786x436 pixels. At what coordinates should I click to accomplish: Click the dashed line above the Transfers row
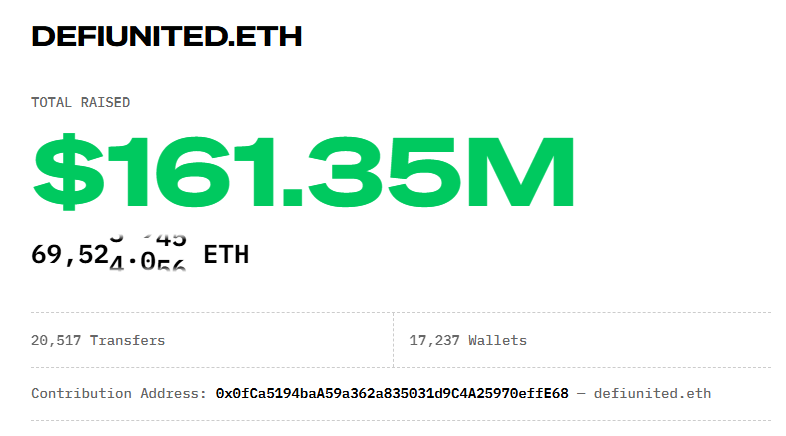400,313
